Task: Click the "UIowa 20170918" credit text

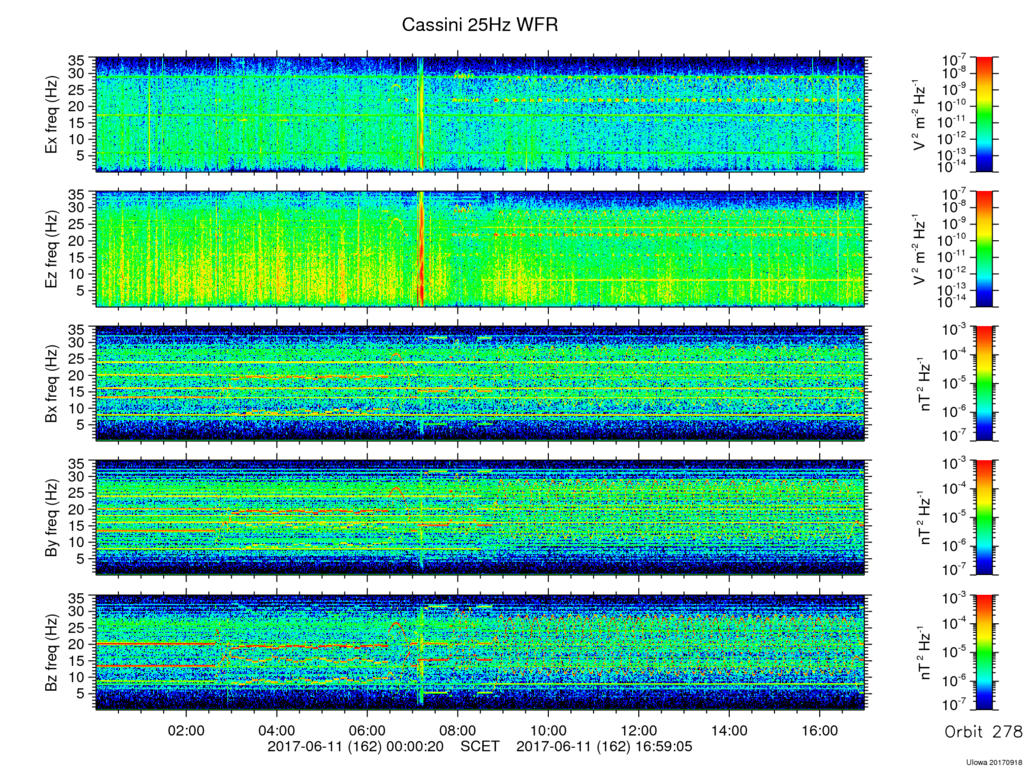Action: 996,762
